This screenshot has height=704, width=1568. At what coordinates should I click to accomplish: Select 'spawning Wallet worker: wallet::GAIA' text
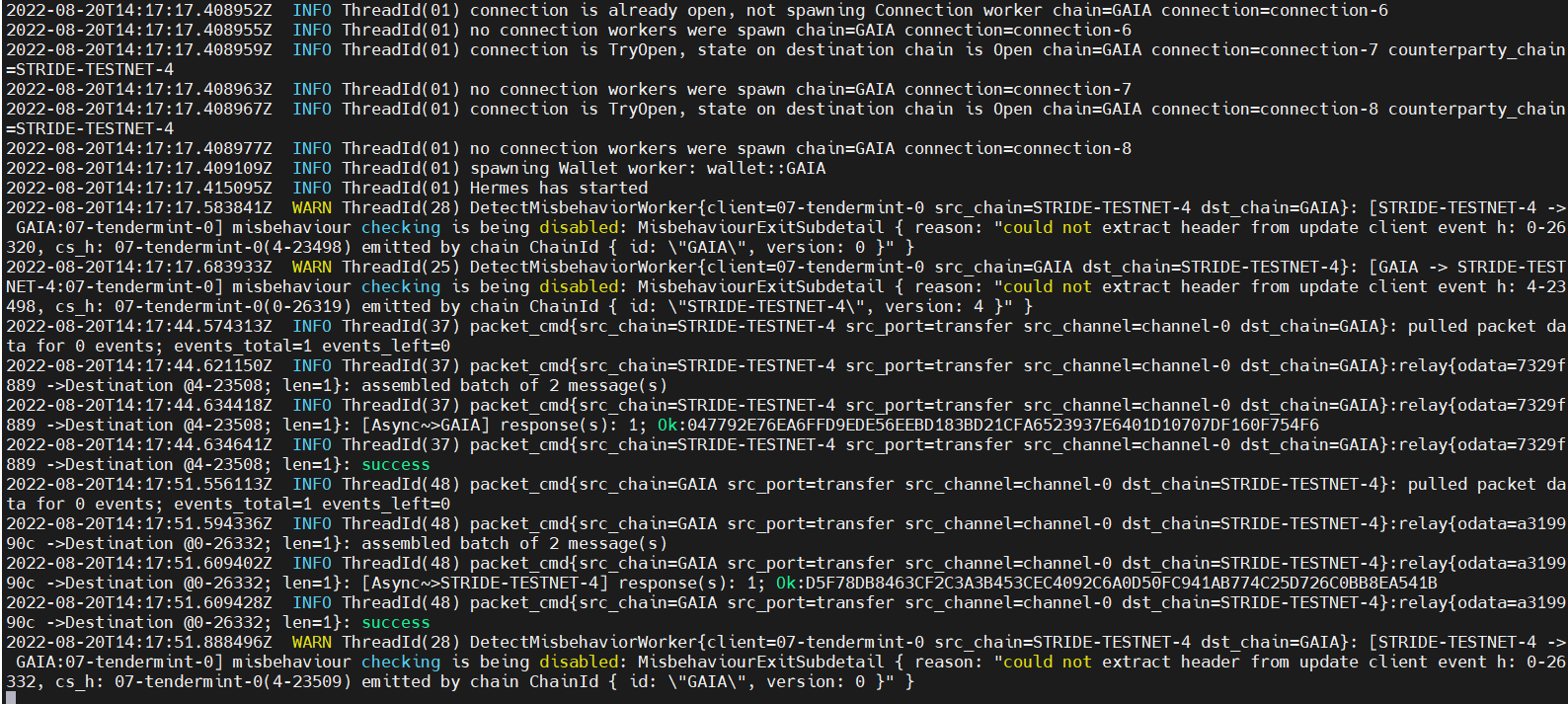coord(648,168)
